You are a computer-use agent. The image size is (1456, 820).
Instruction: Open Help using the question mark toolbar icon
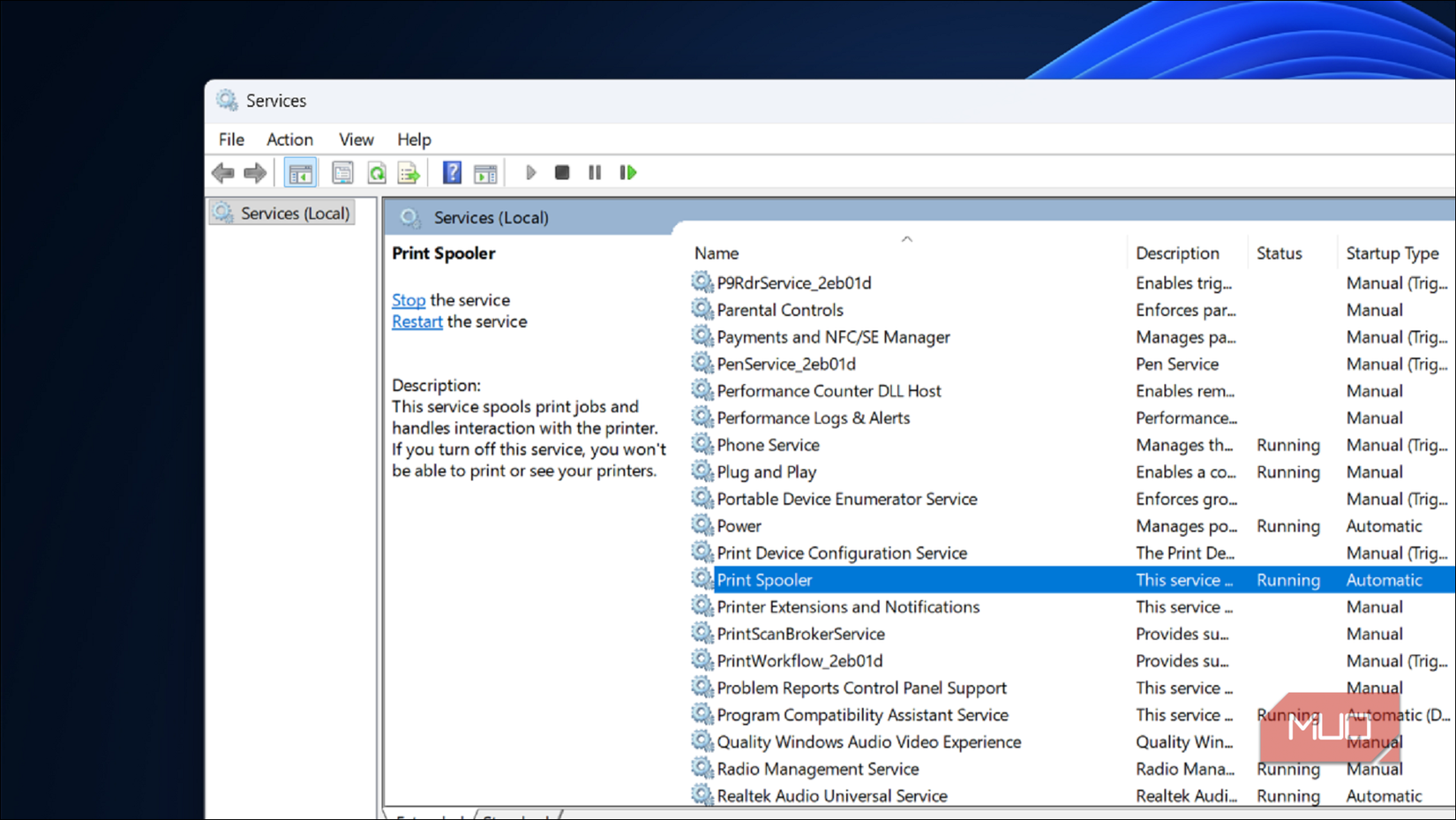451,172
